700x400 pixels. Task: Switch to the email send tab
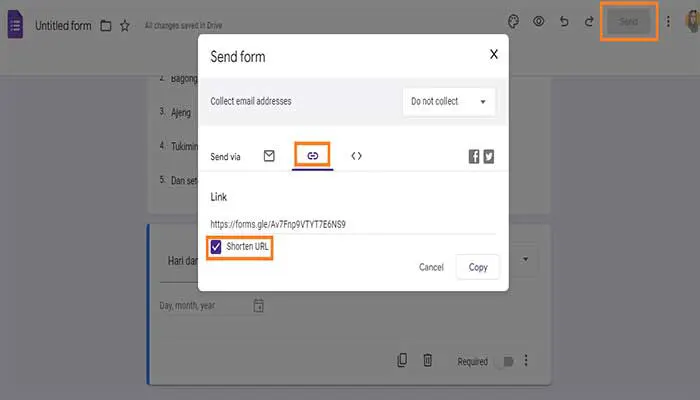coord(269,156)
